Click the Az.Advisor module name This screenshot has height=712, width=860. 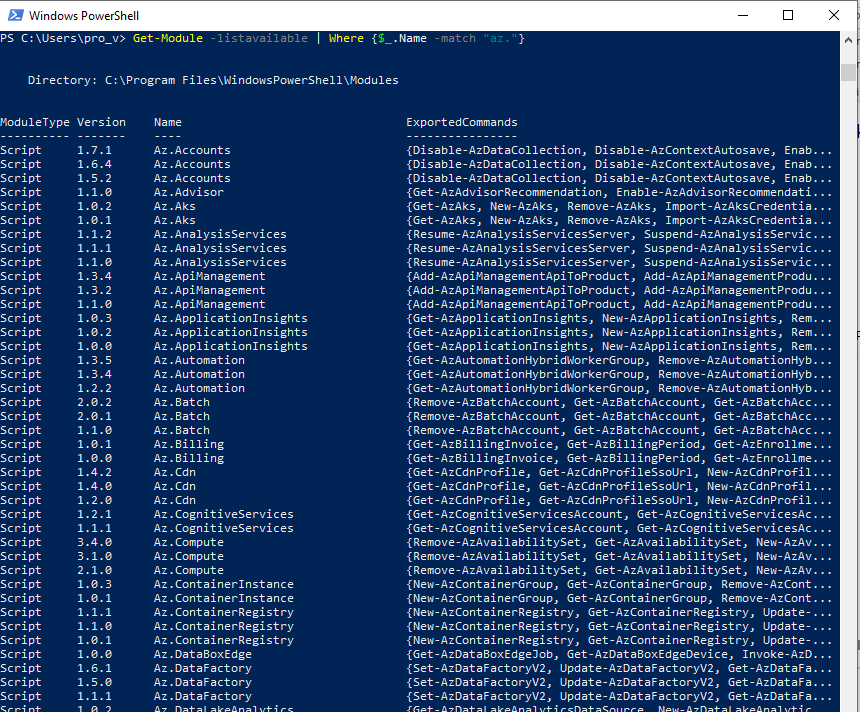click(x=189, y=192)
